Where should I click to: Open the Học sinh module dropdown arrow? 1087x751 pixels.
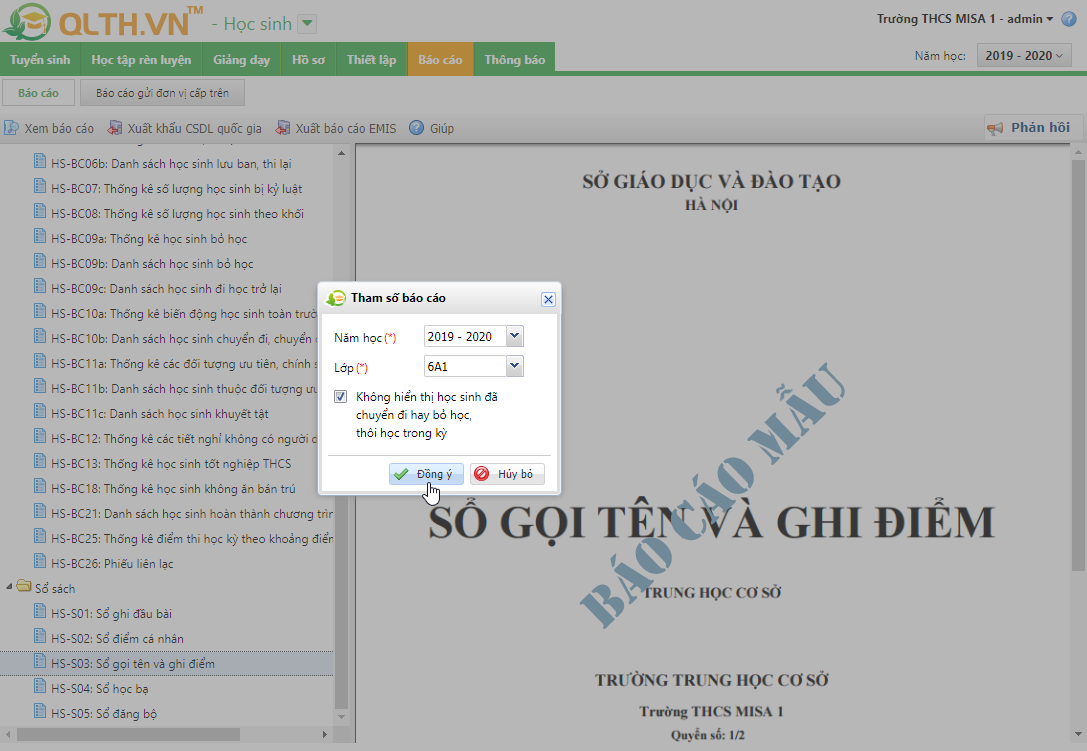coord(306,24)
